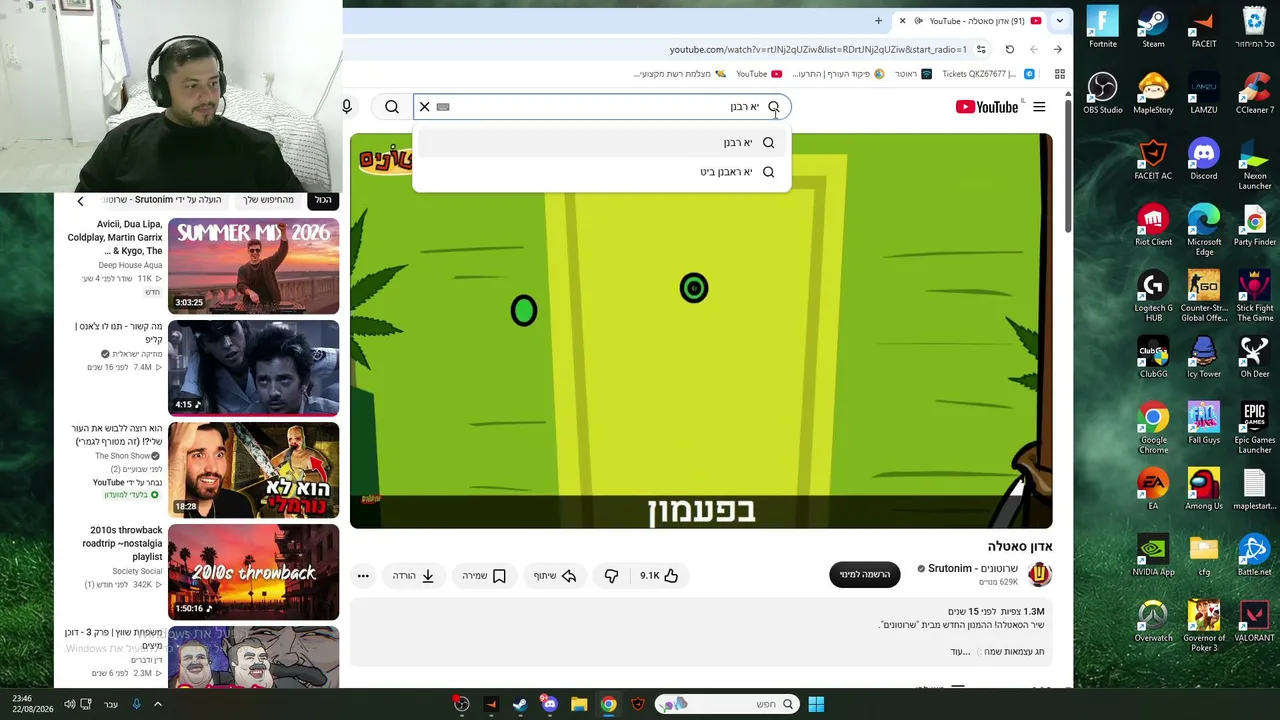Open the YouTube guide hamburger menu
The image size is (1280, 720).
click(1039, 107)
